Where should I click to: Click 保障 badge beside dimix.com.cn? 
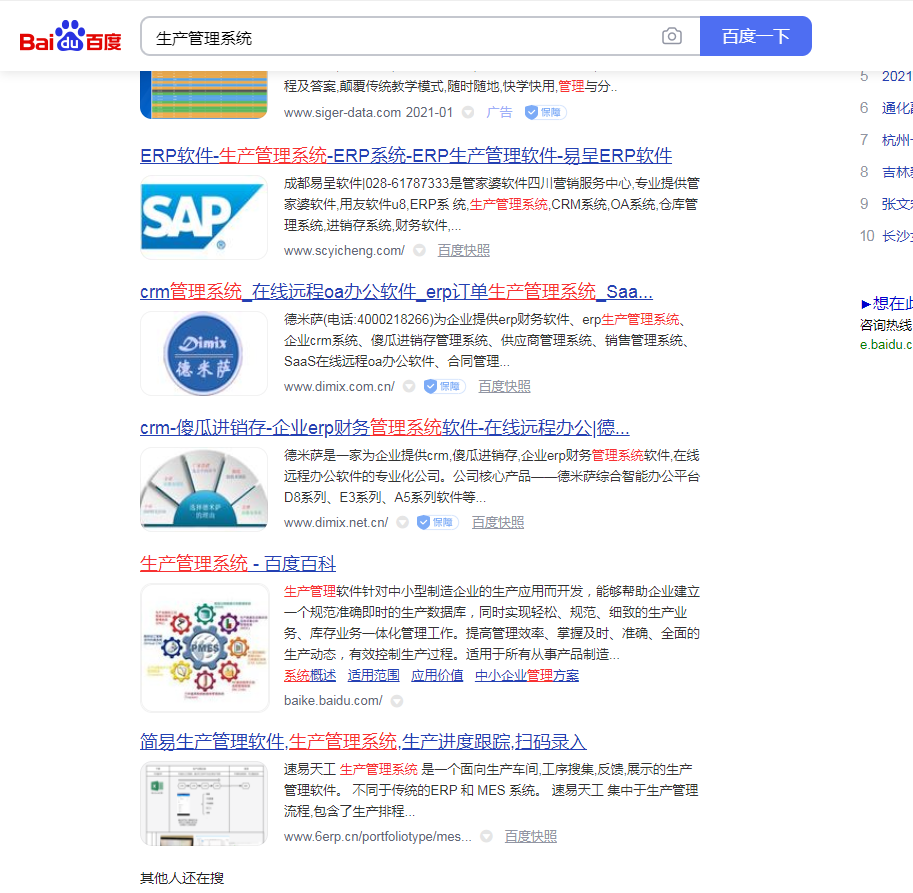tap(444, 387)
